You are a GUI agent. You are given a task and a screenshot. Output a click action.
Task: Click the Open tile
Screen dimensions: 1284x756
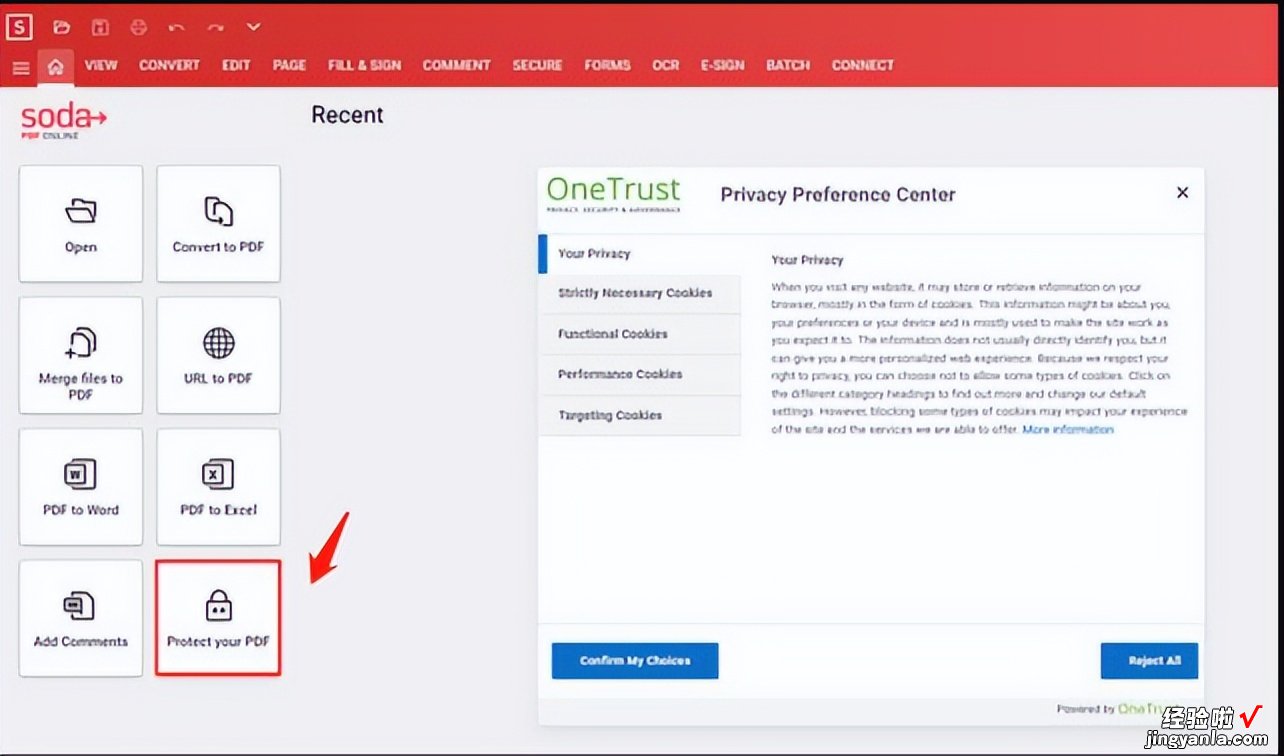pyautogui.click(x=81, y=224)
